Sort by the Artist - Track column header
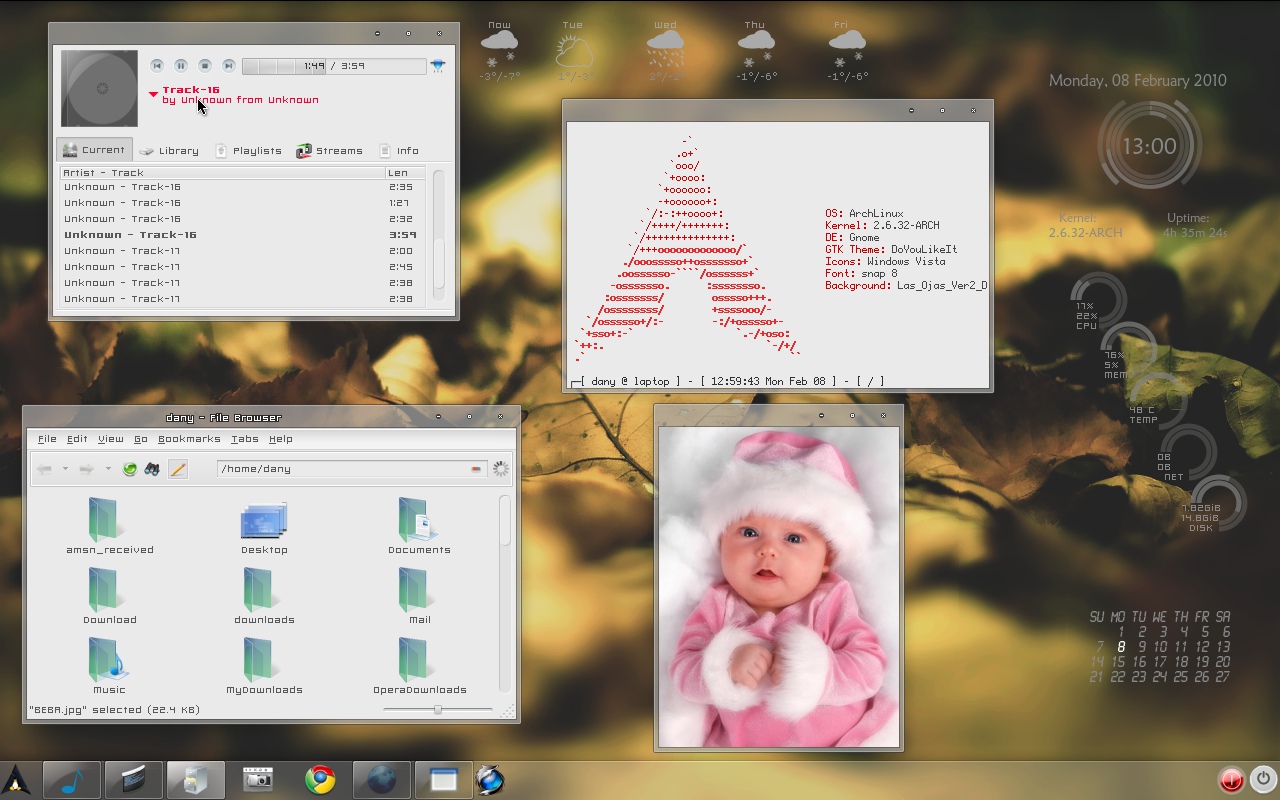This screenshot has width=1280, height=800. click(x=222, y=173)
